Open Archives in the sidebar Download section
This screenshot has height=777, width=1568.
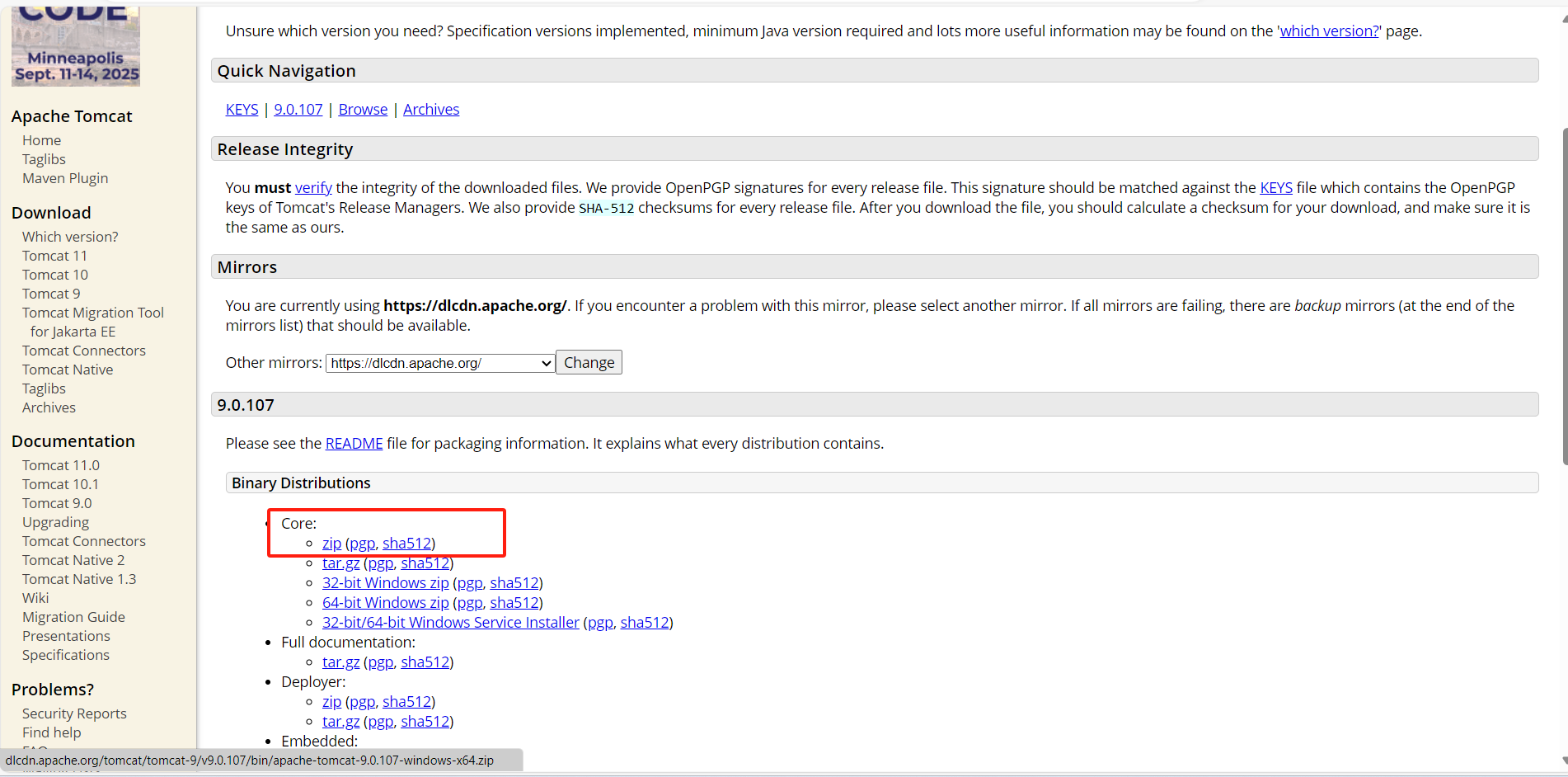click(49, 407)
